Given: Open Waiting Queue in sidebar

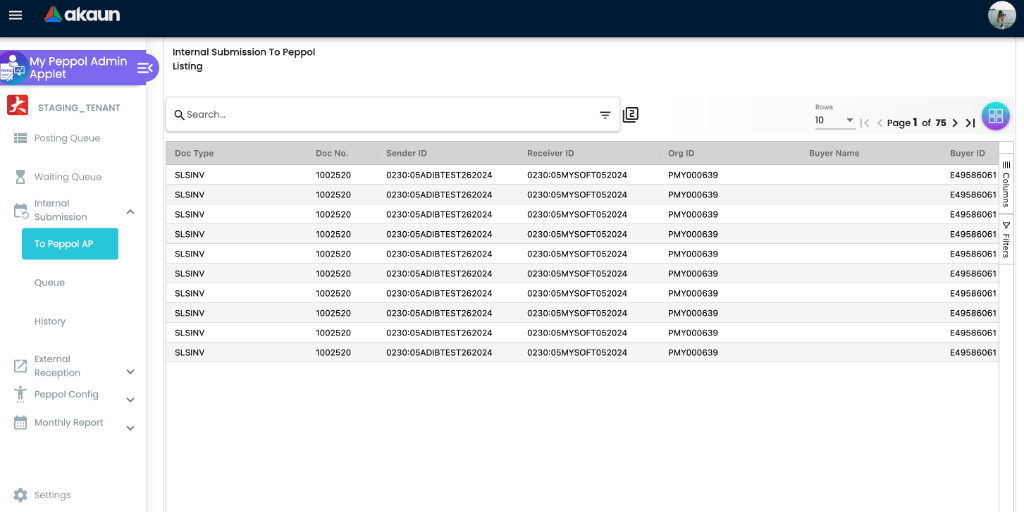Looking at the screenshot, I should click(68, 177).
